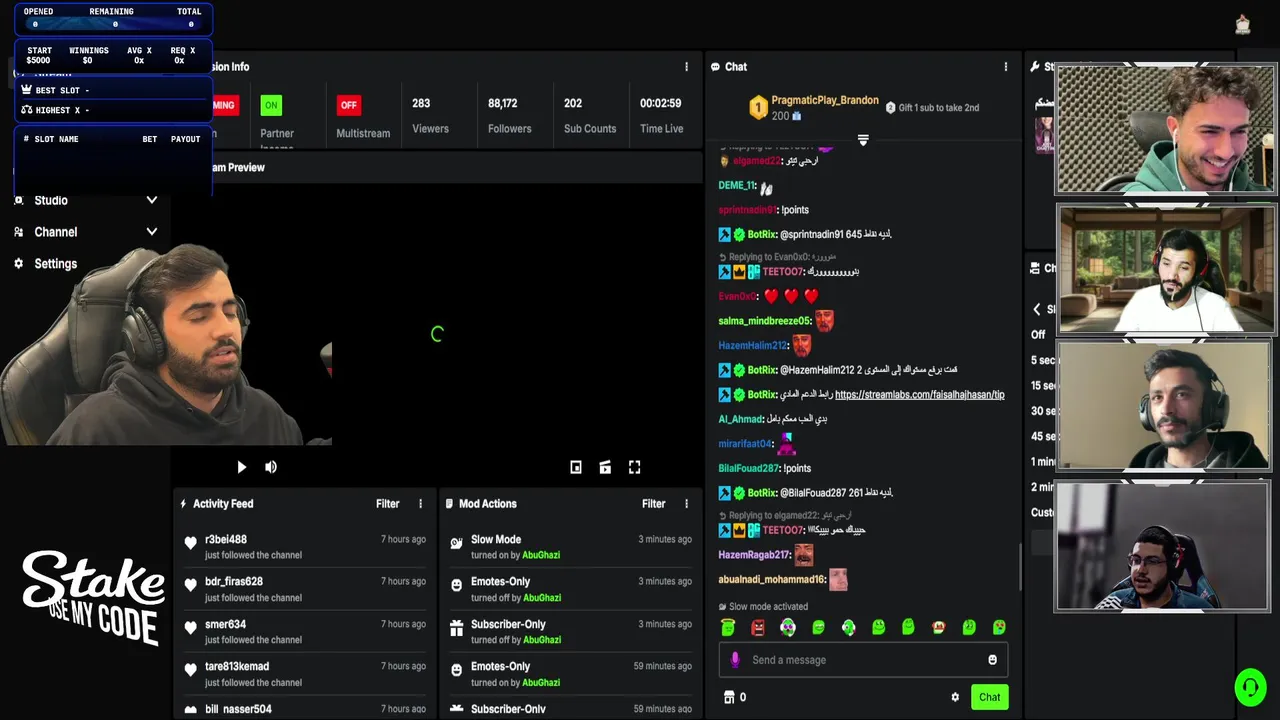Click salma_mindbreeze05 username in chat
Image resolution: width=1280 pixels, height=720 pixels.
click(x=764, y=321)
